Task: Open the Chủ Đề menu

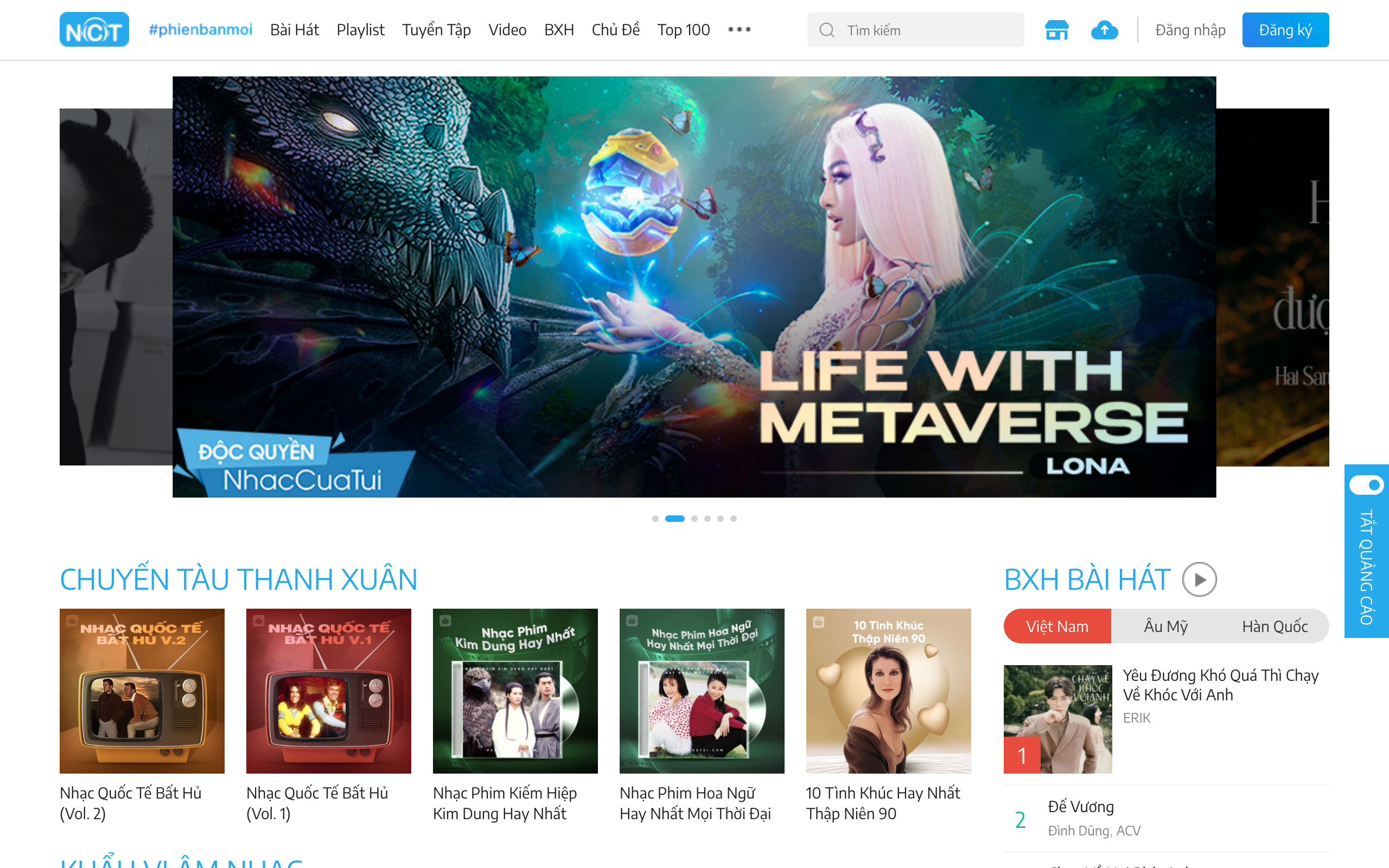Action: click(615, 30)
